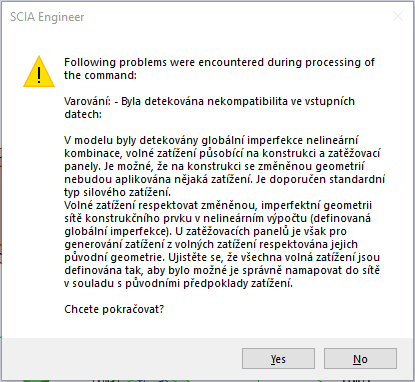Click the 'sítě konstrukčního prvku' text line
This screenshot has height=382, width=415.
pos(217,218)
